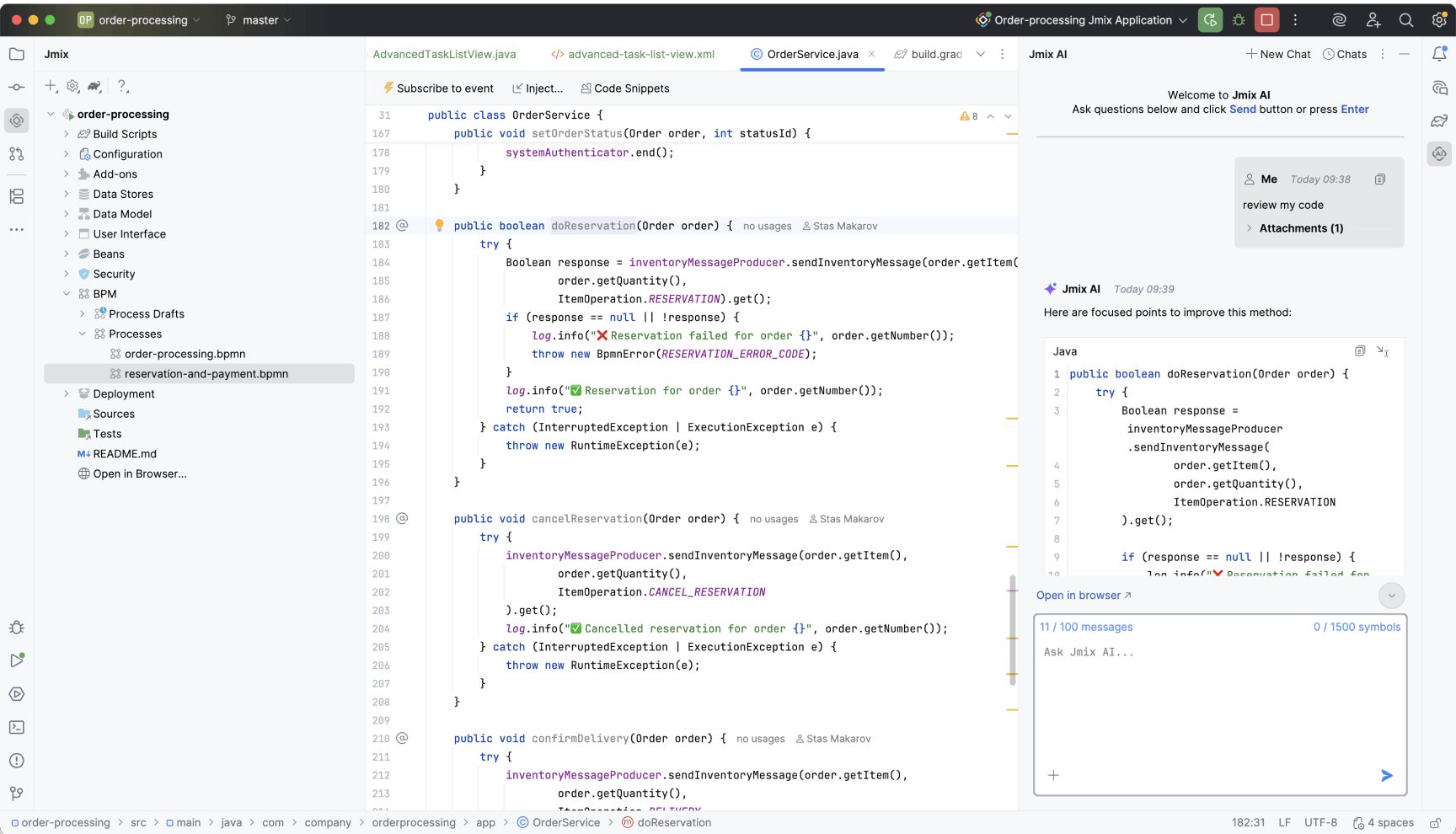The width and height of the screenshot is (1456, 834).
Task: Click the New Chat button
Action: 1278,54
